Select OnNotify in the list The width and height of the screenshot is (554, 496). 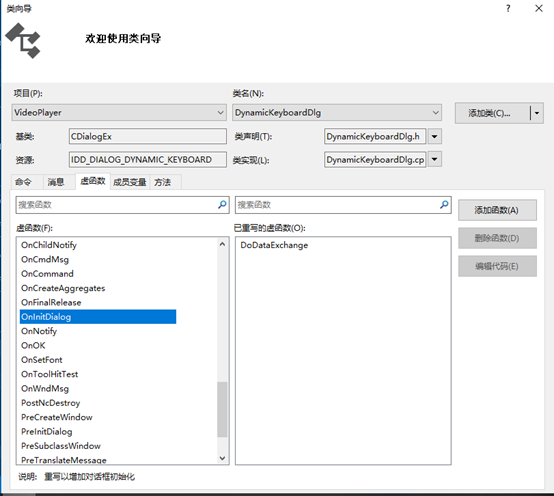pyautogui.click(x=39, y=331)
